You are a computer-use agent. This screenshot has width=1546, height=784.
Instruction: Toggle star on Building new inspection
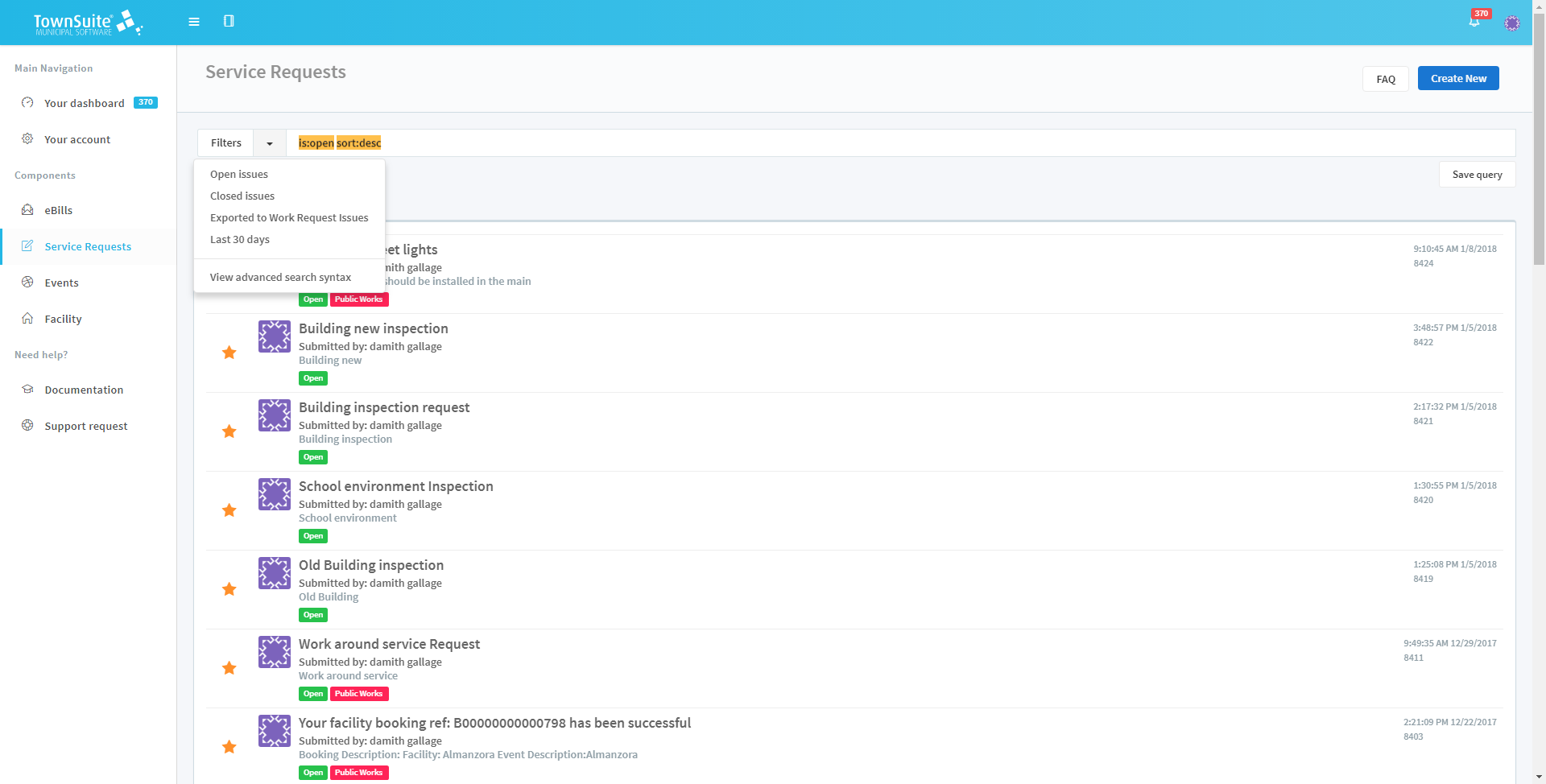(229, 353)
